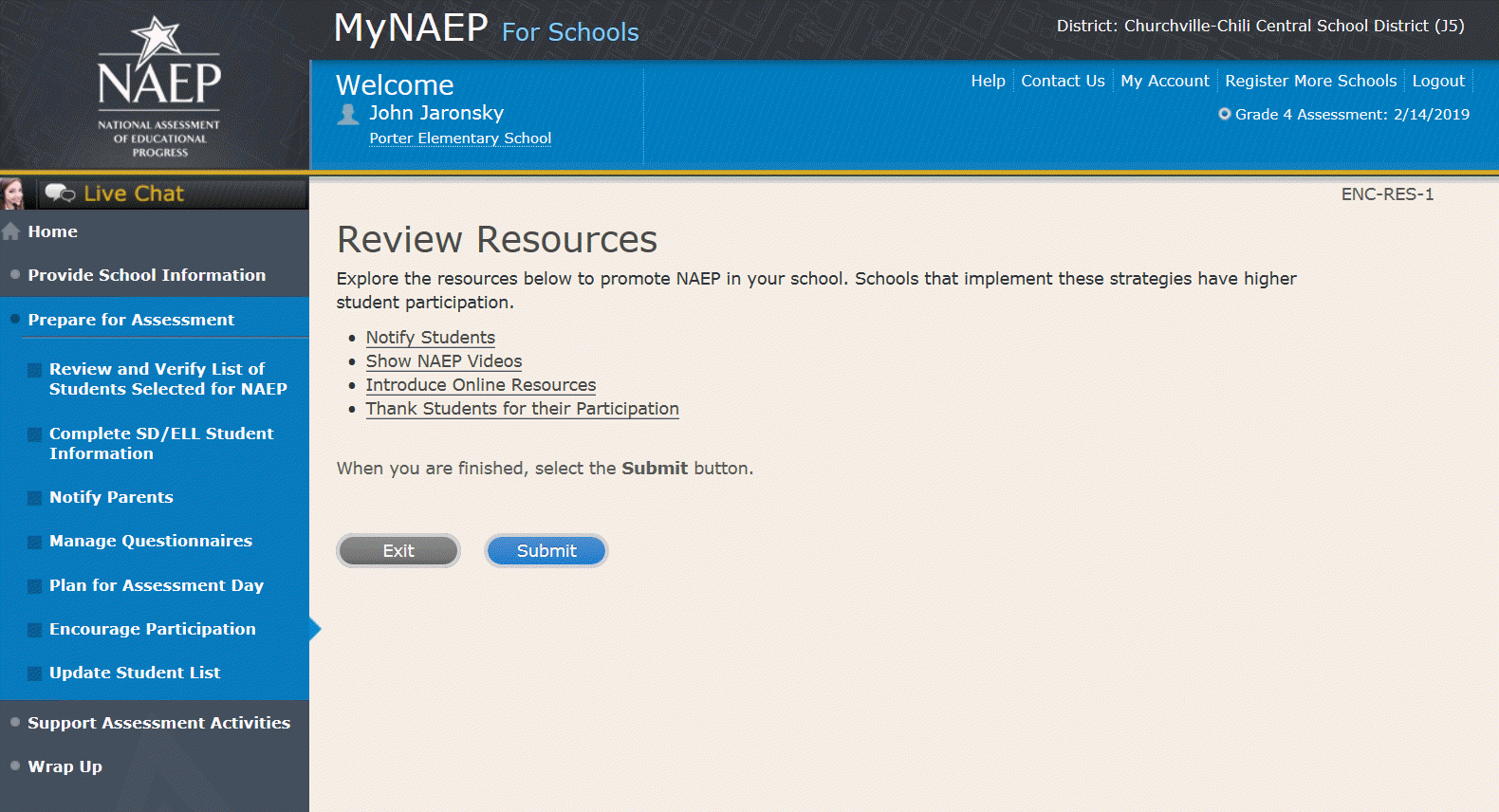Open the Notify Students link

coord(430,338)
